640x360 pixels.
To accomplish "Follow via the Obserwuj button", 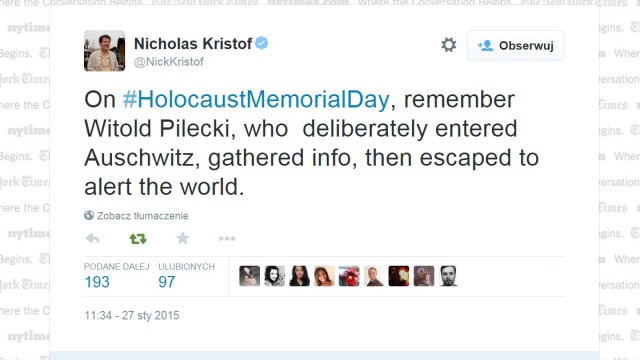I will (x=516, y=45).
